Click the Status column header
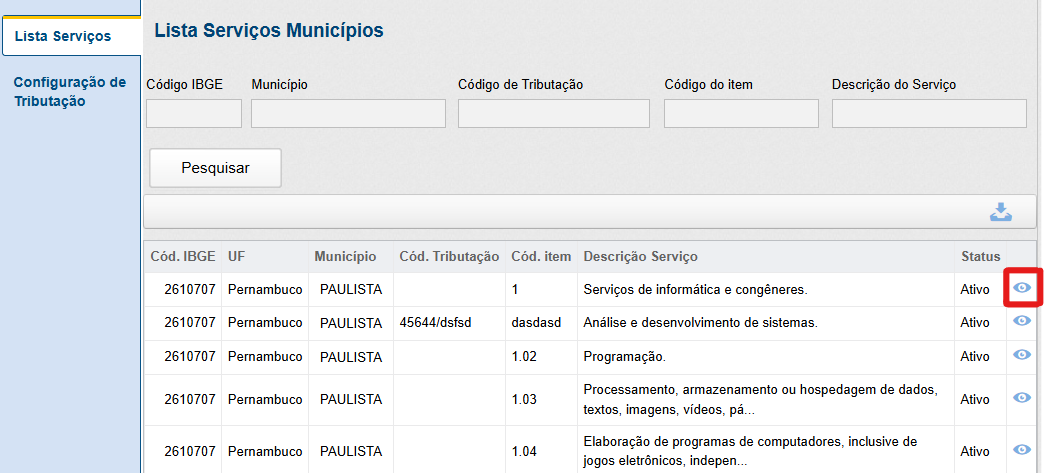The width and height of the screenshot is (1044, 473). coord(980,257)
